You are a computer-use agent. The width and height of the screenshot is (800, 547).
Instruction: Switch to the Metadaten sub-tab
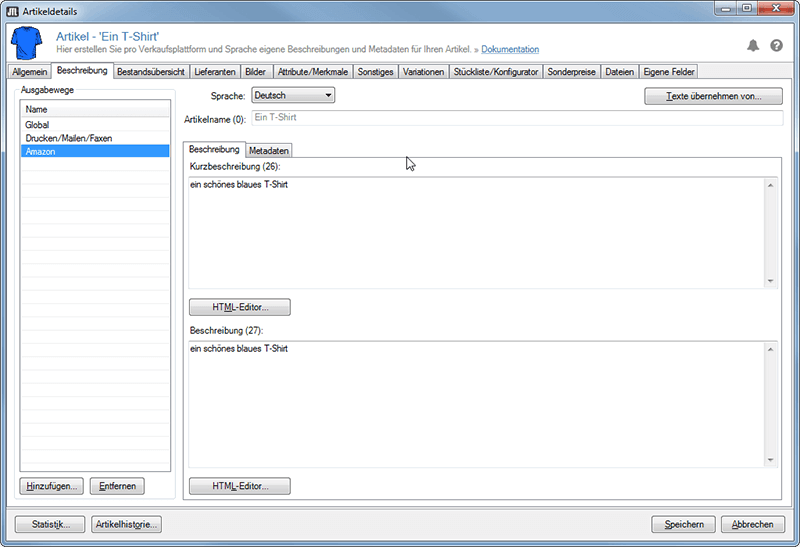coord(269,150)
